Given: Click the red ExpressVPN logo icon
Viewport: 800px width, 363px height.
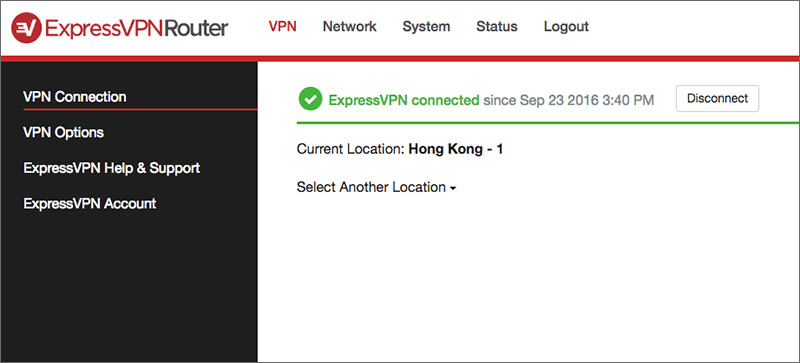Looking at the screenshot, I should coord(26,28).
